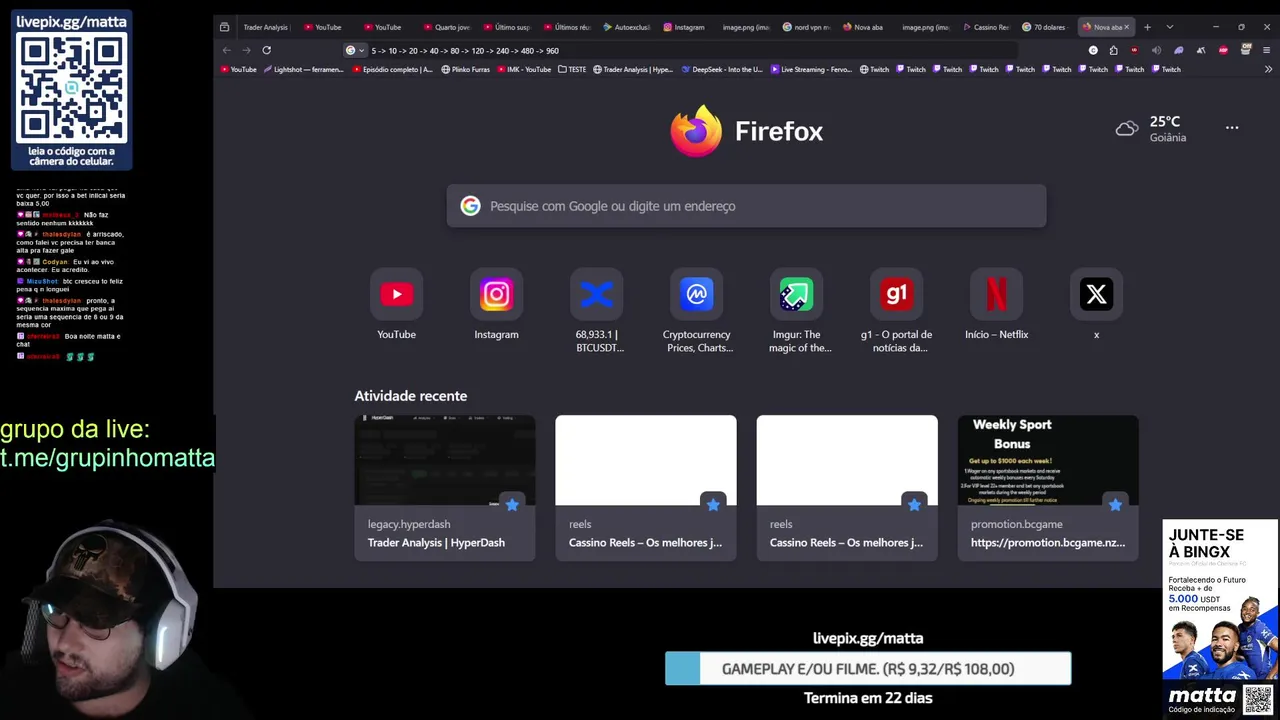
Task: Switch to the 70 dolares tab
Action: (1046, 27)
